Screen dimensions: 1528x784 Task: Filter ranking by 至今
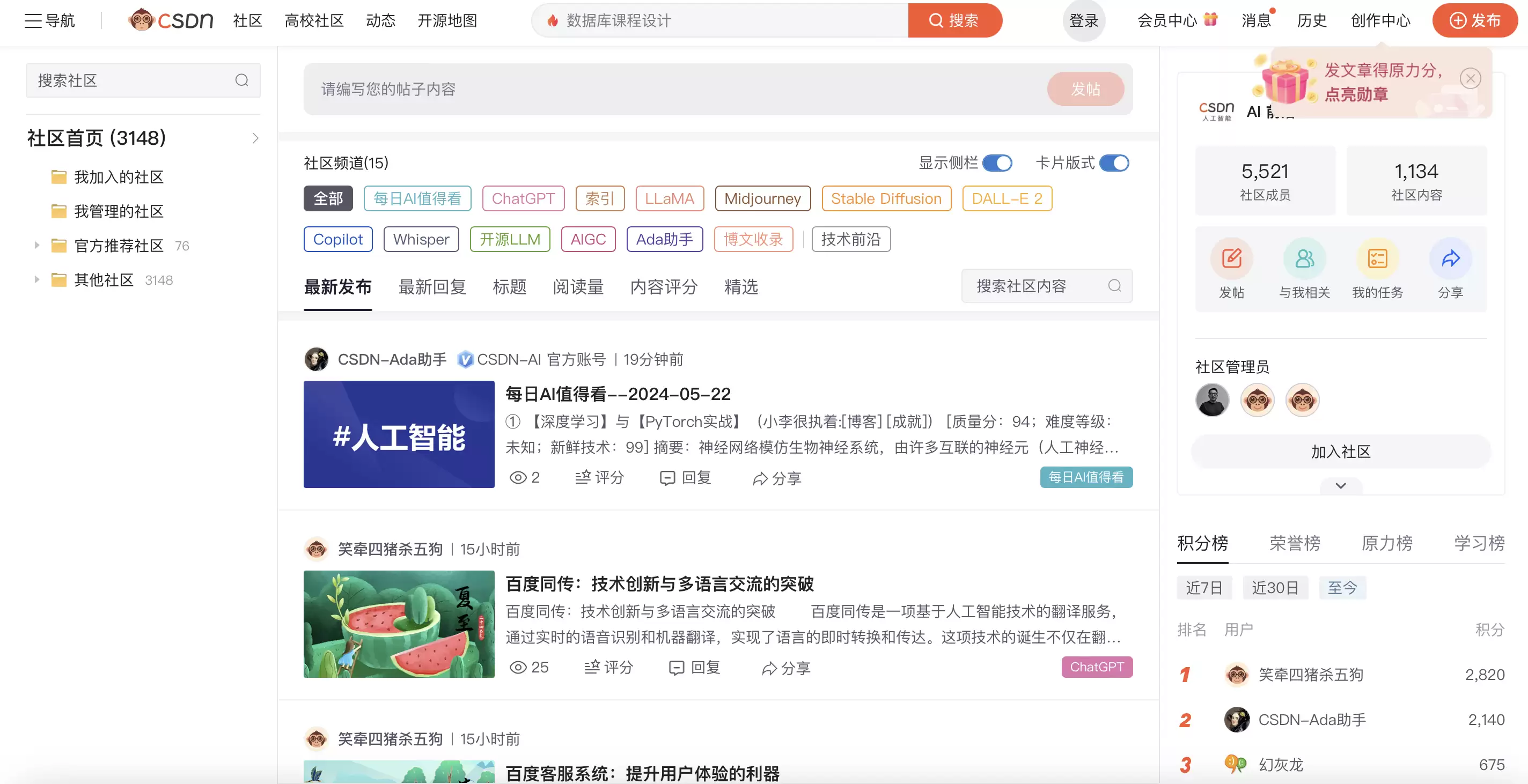click(1342, 587)
